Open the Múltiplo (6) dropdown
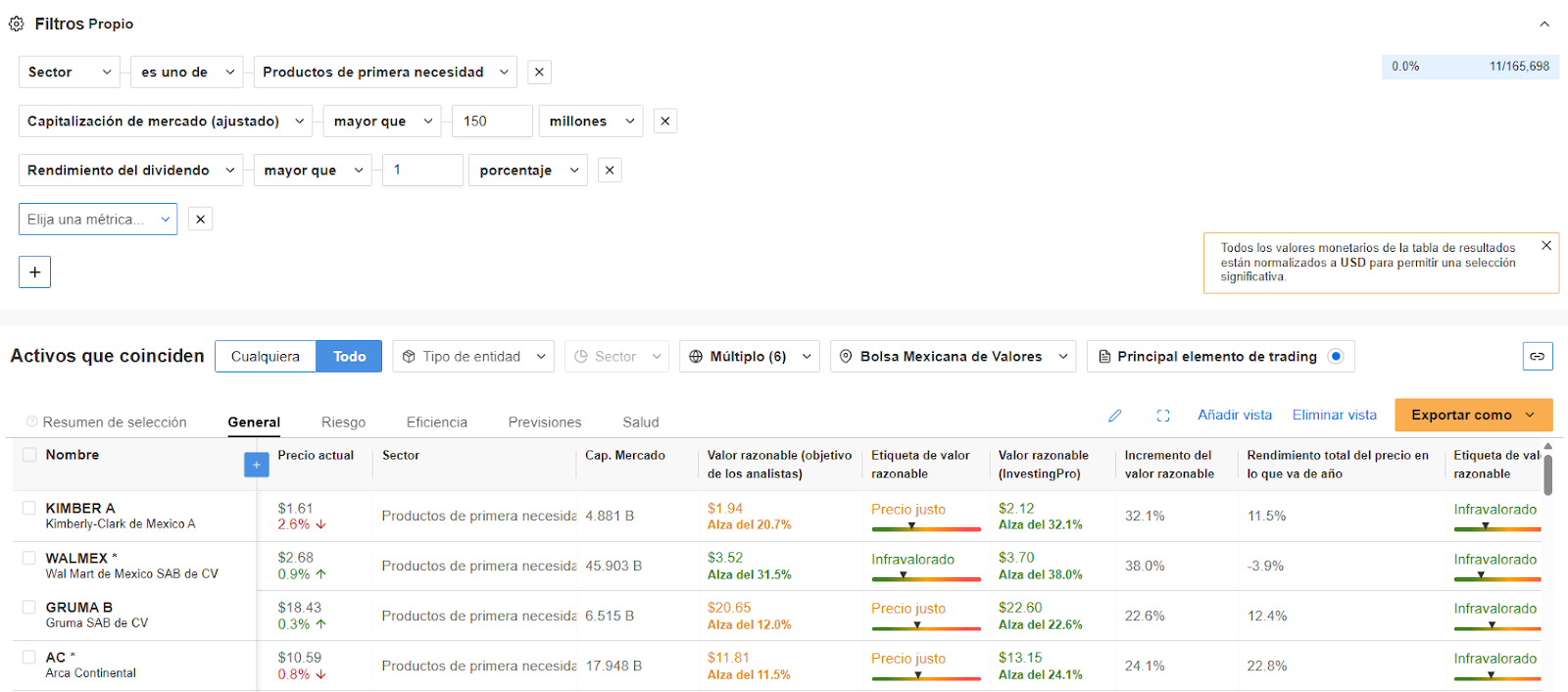1568x692 pixels. (750, 357)
